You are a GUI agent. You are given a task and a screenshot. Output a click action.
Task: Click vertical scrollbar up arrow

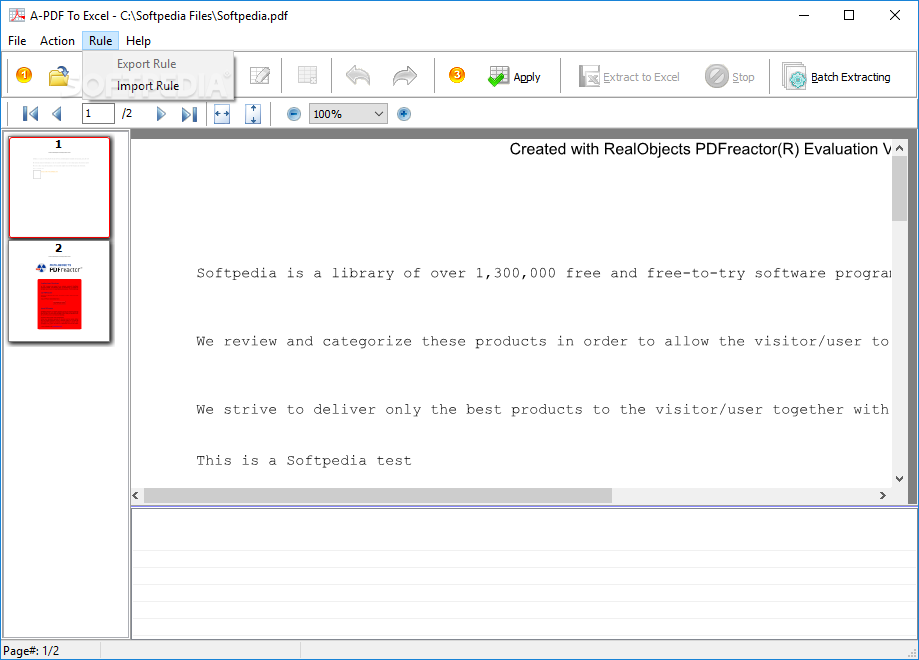click(899, 148)
